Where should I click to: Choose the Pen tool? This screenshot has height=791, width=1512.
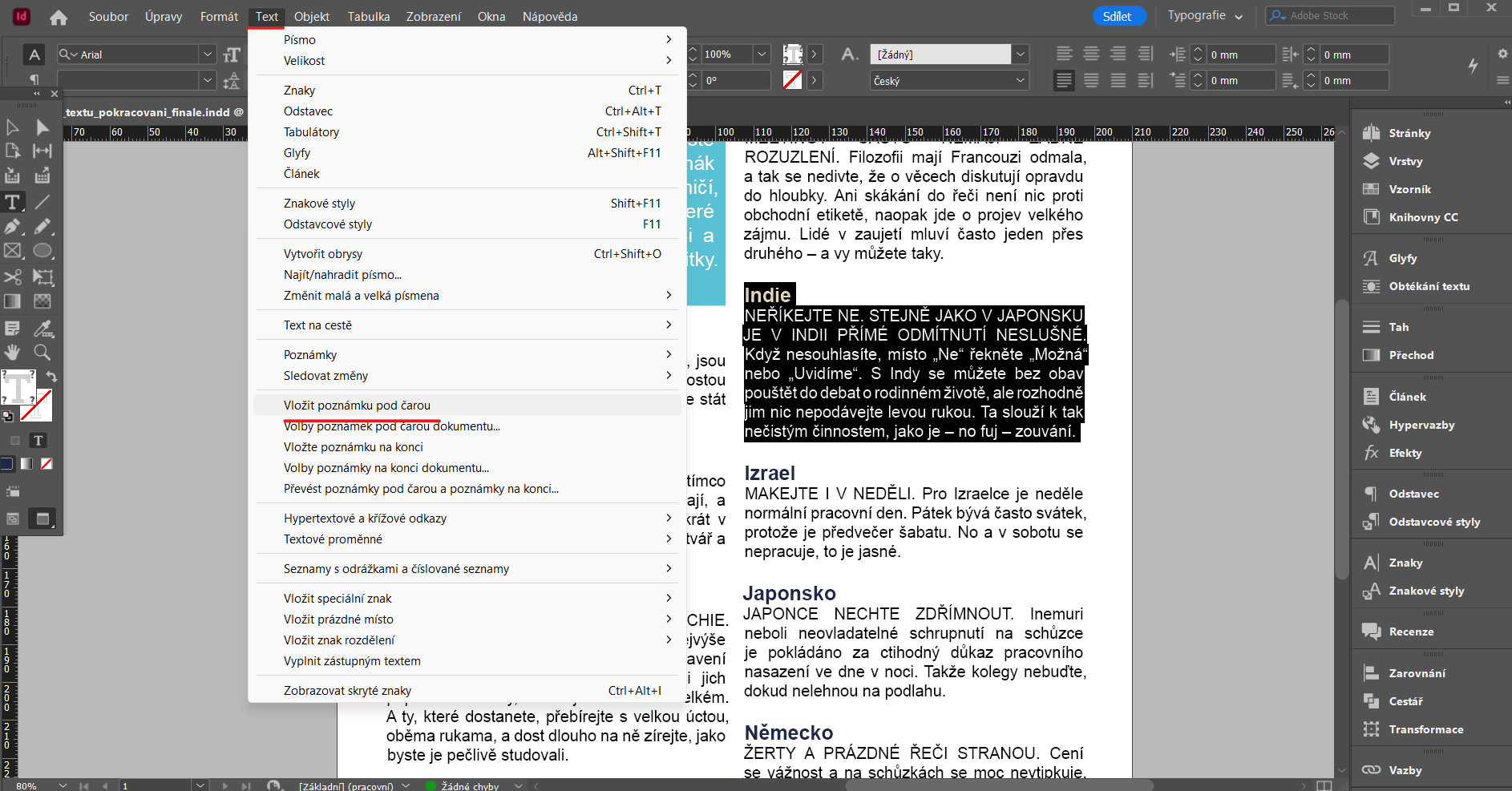(13, 227)
